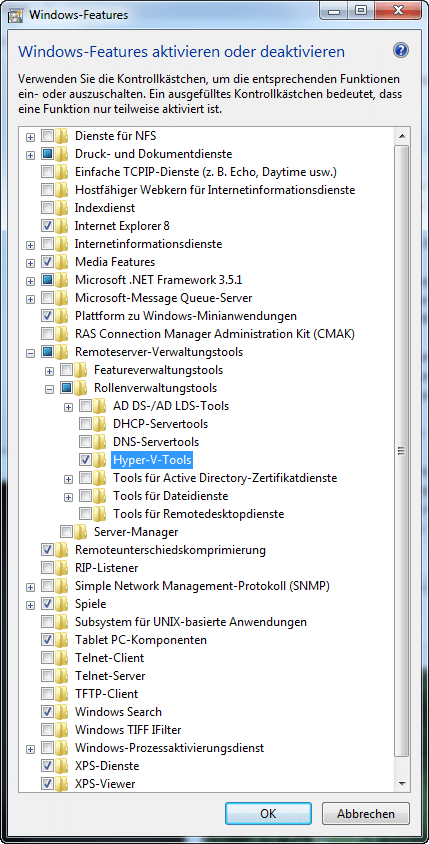The width and height of the screenshot is (429, 844).
Task: Click the RIP-Listener folder icon
Action: pyautogui.click(x=62, y=568)
